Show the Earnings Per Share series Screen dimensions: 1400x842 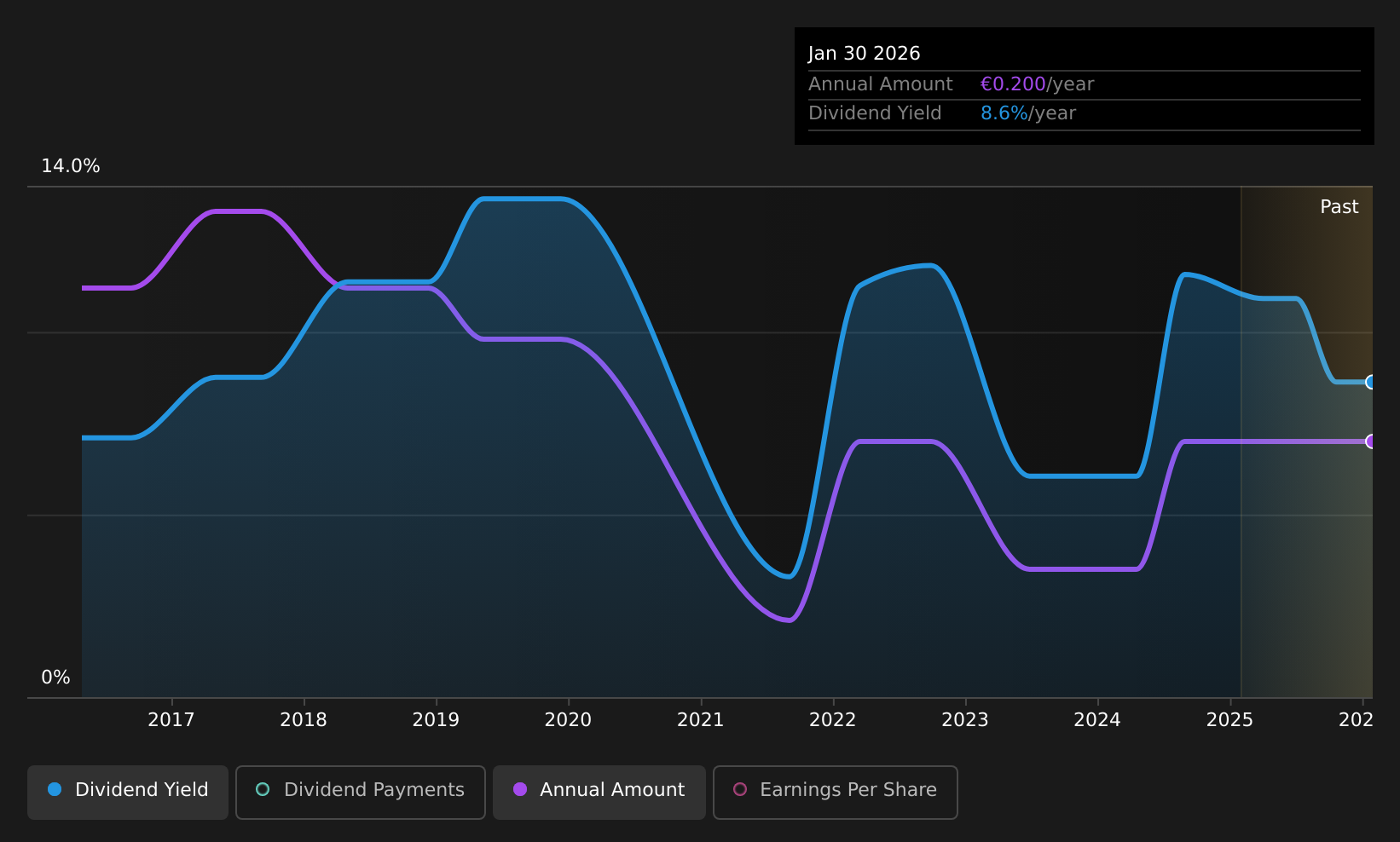pyautogui.click(x=836, y=793)
